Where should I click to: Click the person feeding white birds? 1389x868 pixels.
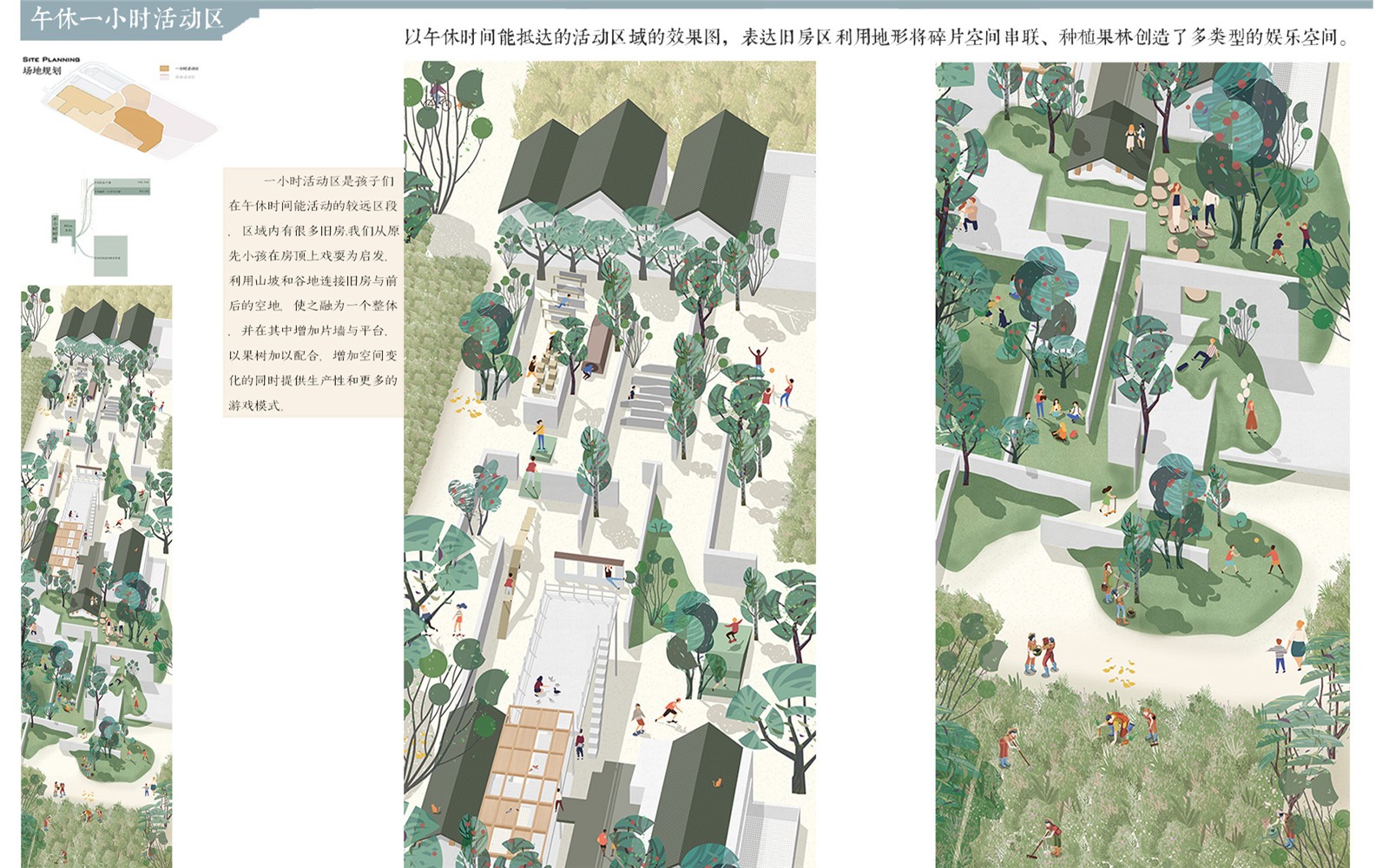[540, 687]
